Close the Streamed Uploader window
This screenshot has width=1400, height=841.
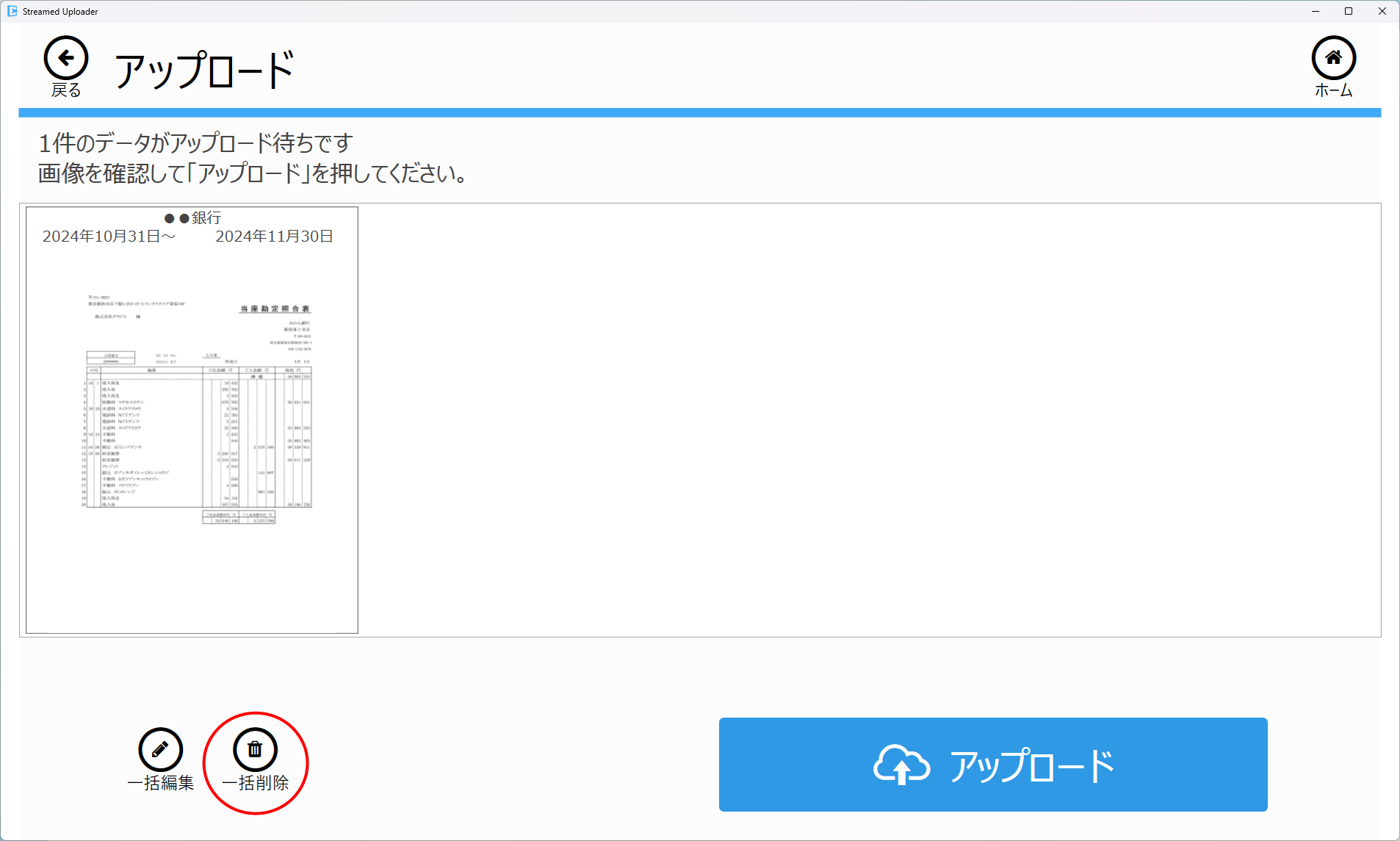1382,11
